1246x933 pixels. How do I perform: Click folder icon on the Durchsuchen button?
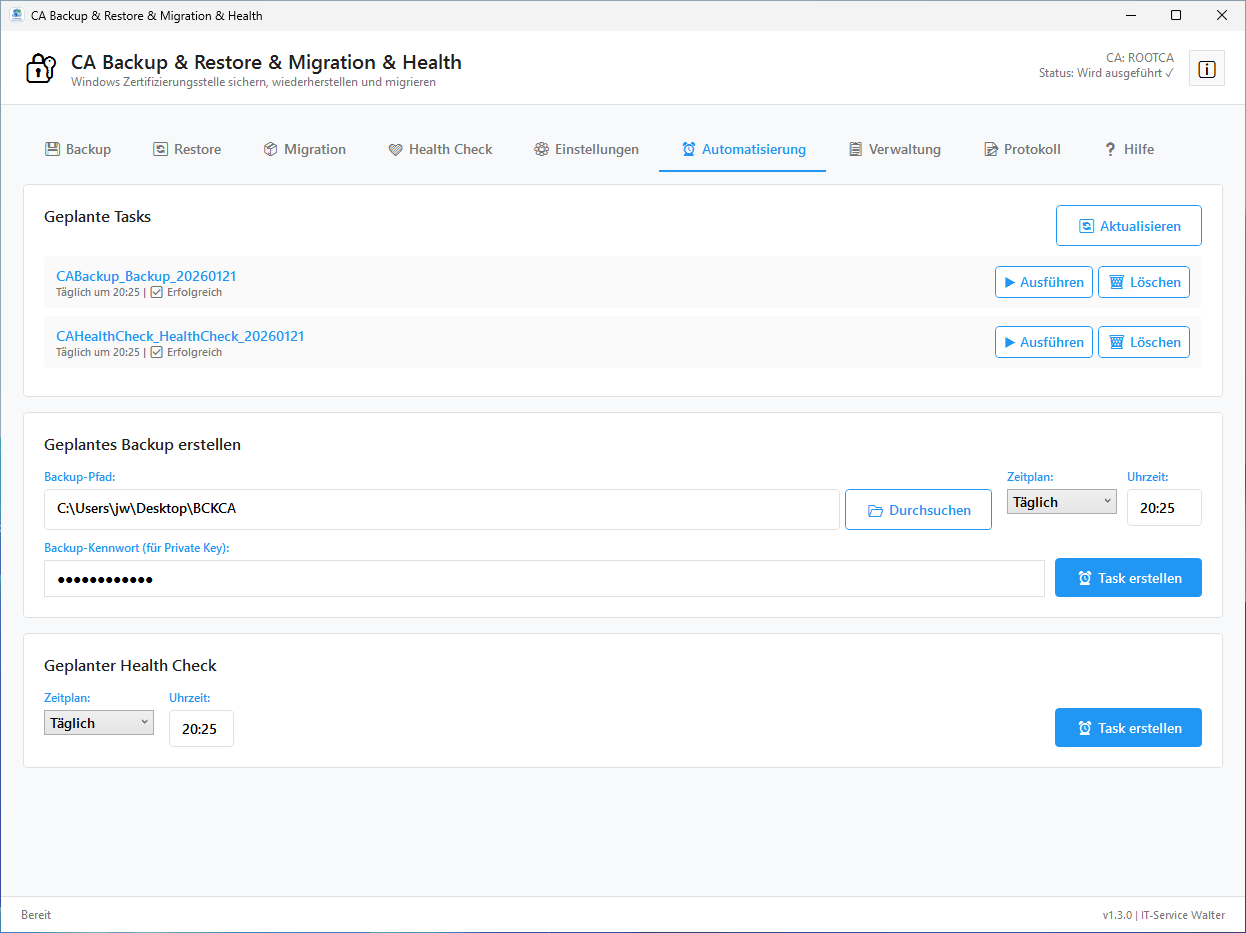[875, 510]
